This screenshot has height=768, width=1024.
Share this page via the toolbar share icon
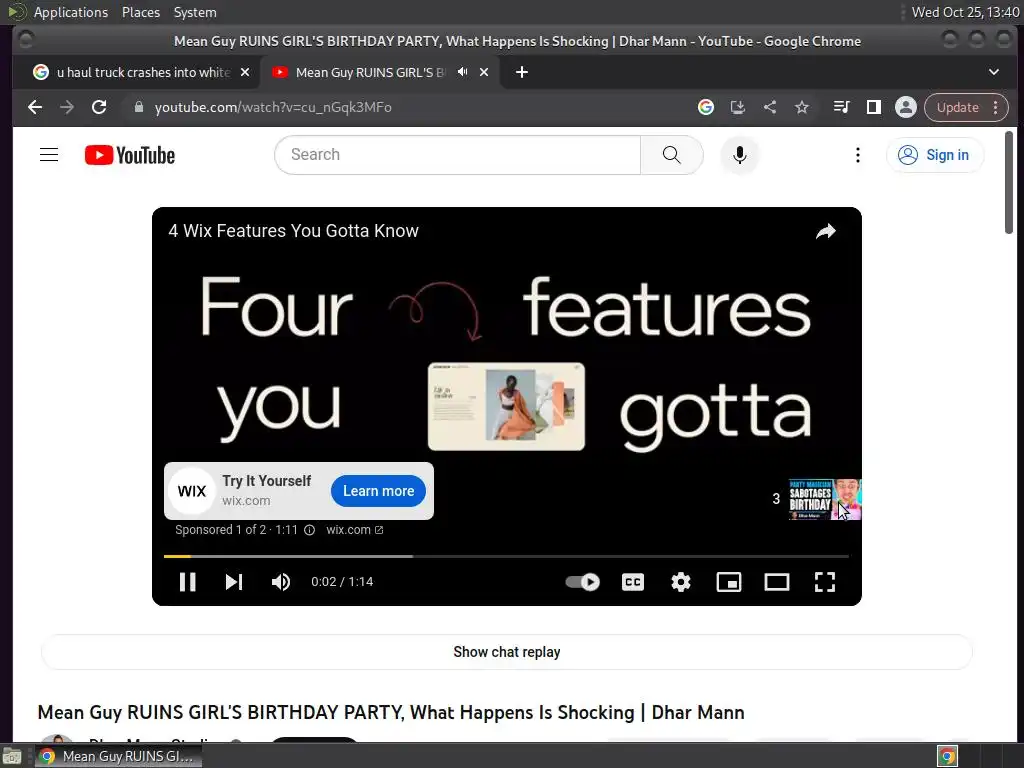(x=770, y=107)
